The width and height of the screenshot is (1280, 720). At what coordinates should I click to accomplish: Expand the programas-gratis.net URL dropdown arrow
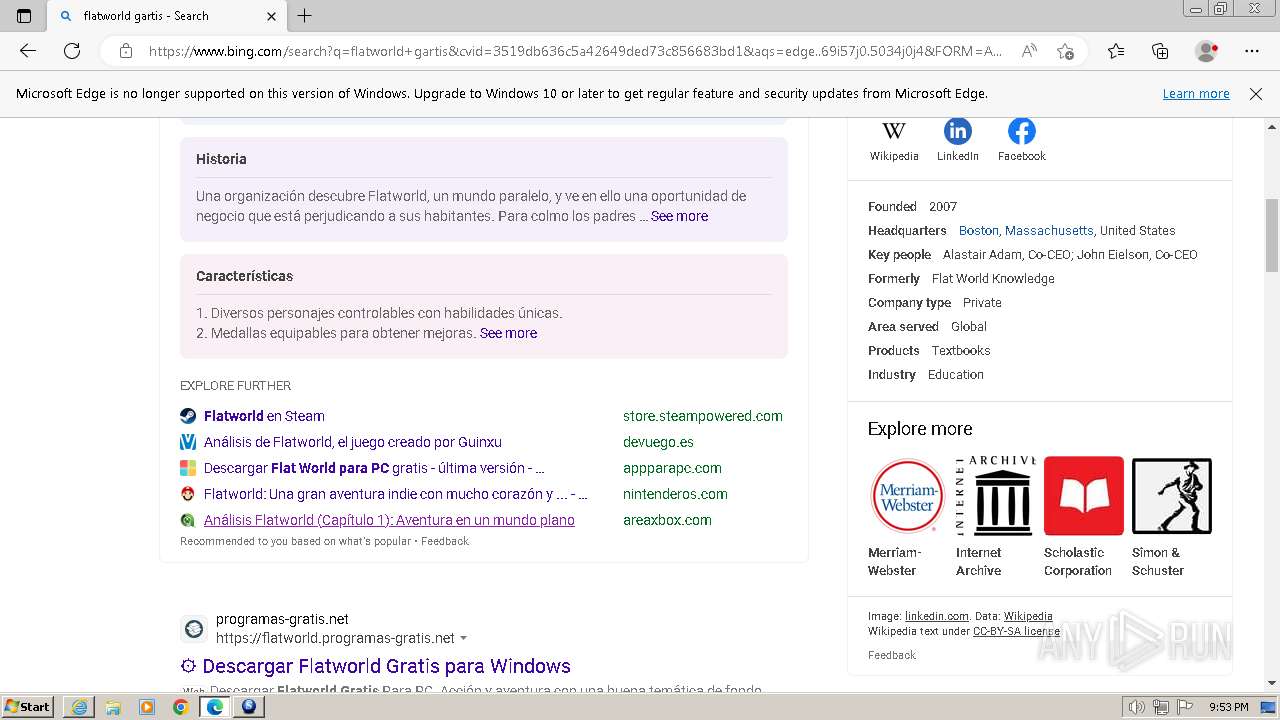point(463,639)
